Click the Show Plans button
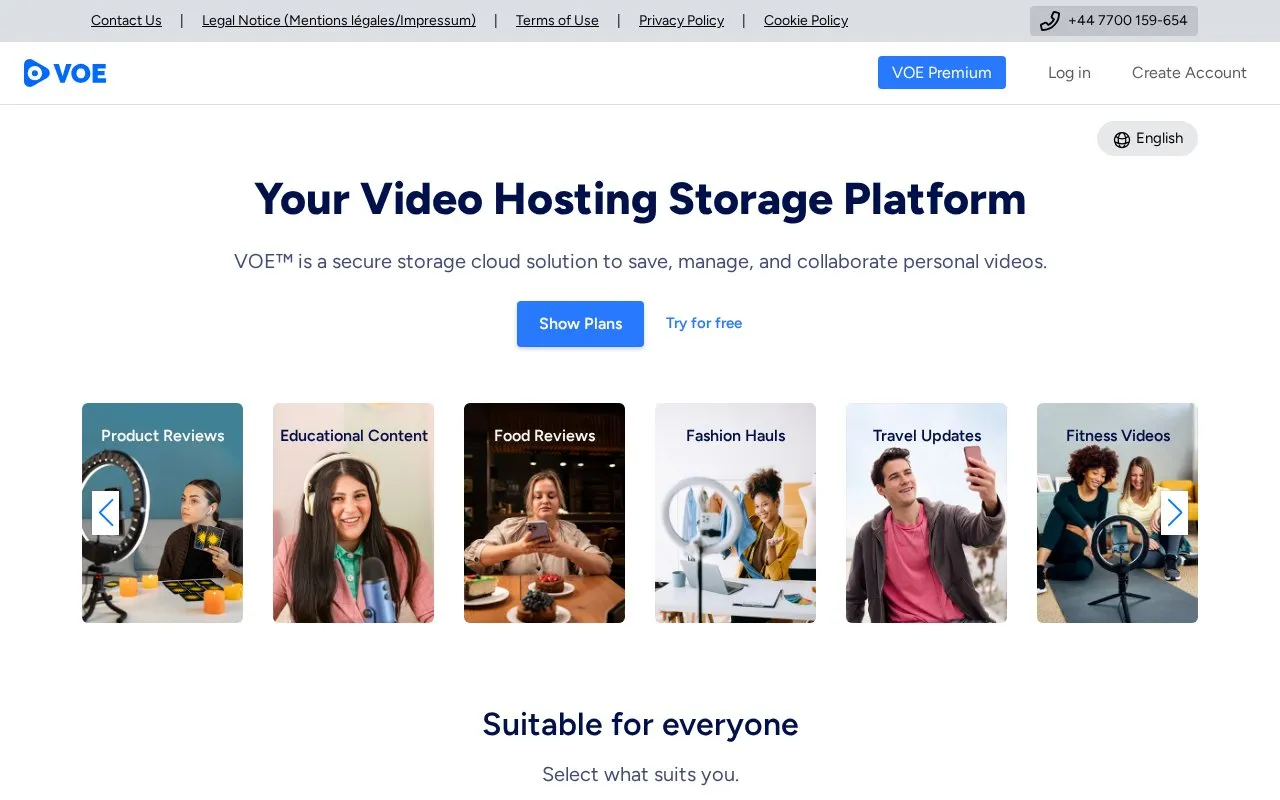Viewport: 1280px width, 800px height. (x=580, y=324)
